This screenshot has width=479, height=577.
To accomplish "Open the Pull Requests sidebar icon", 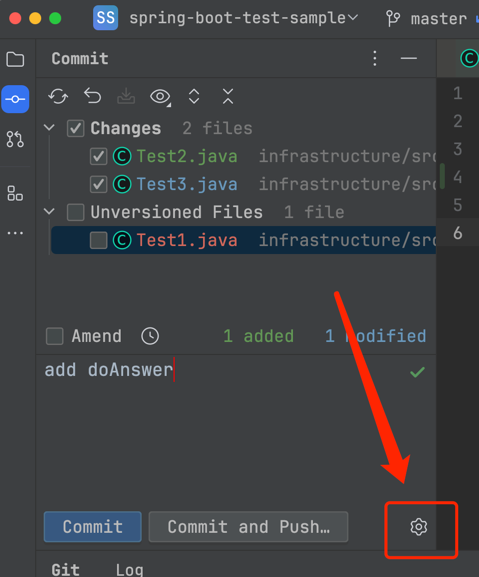I will (x=15, y=139).
